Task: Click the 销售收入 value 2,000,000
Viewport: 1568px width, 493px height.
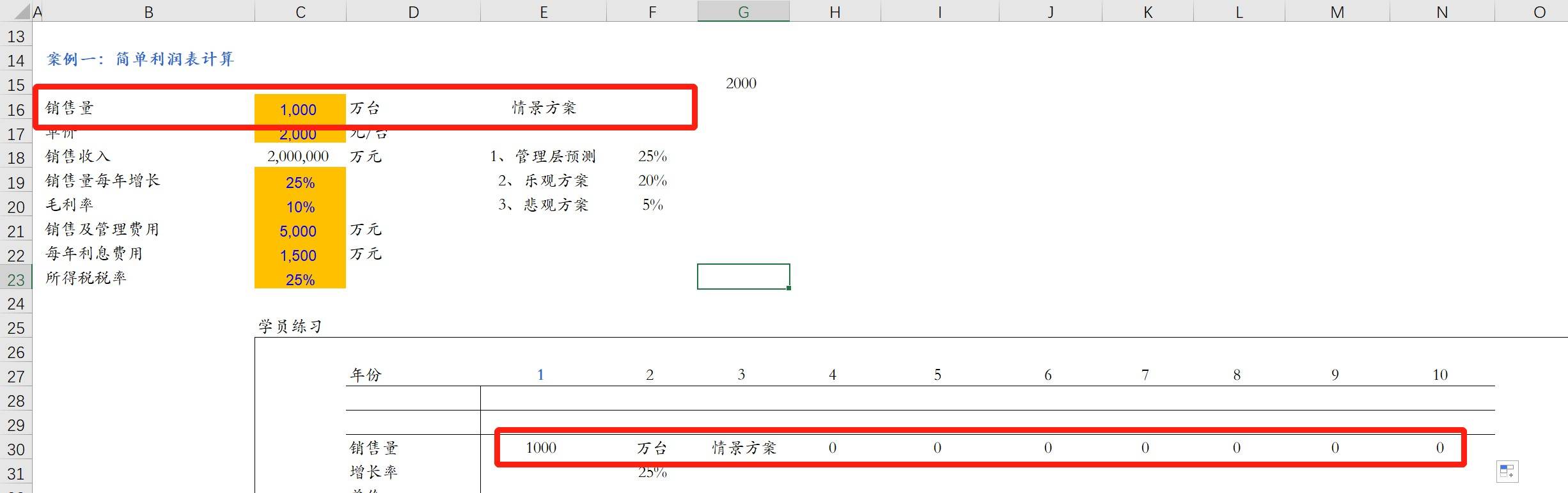Action: pyautogui.click(x=298, y=157)
